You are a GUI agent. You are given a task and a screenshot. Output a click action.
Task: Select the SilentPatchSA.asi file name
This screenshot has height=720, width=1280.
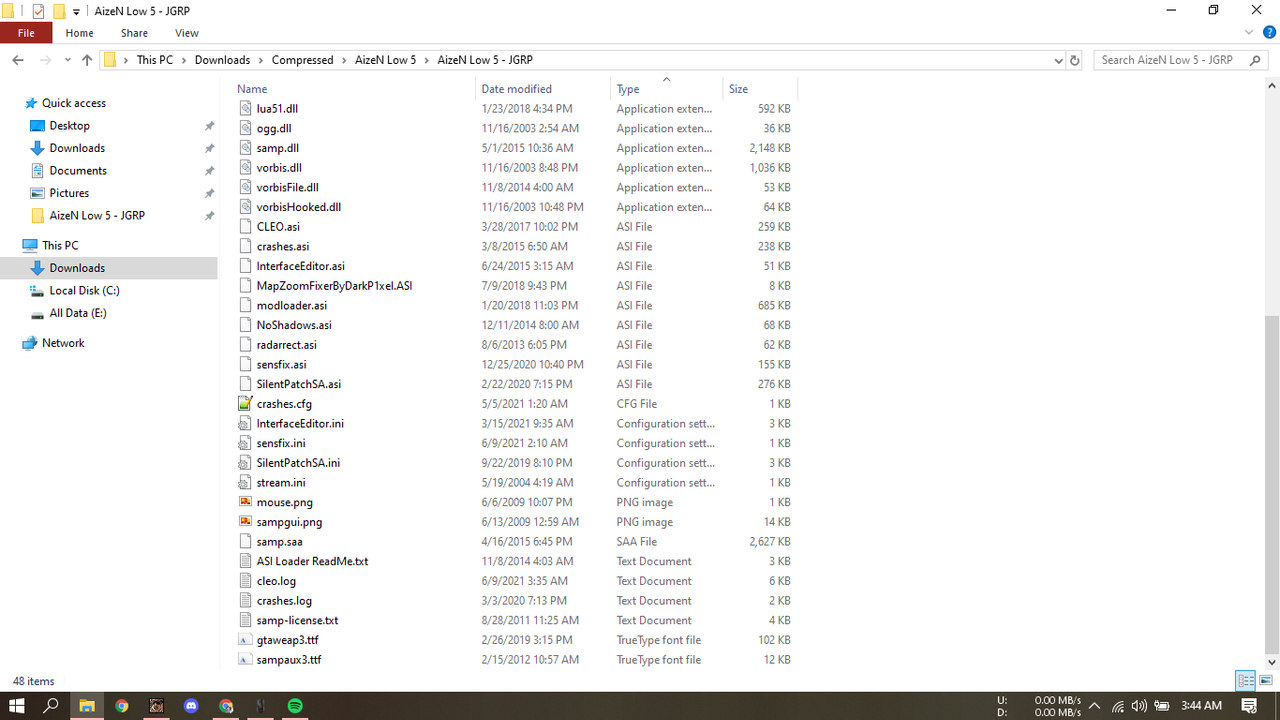(298, 384)
